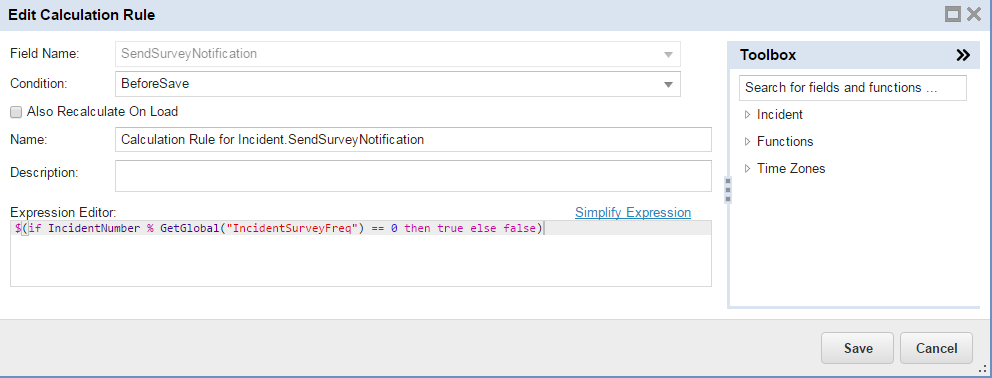Enable Also Recalculate On Load checkbox
The image size is (992, 378).
coord(16,112)
